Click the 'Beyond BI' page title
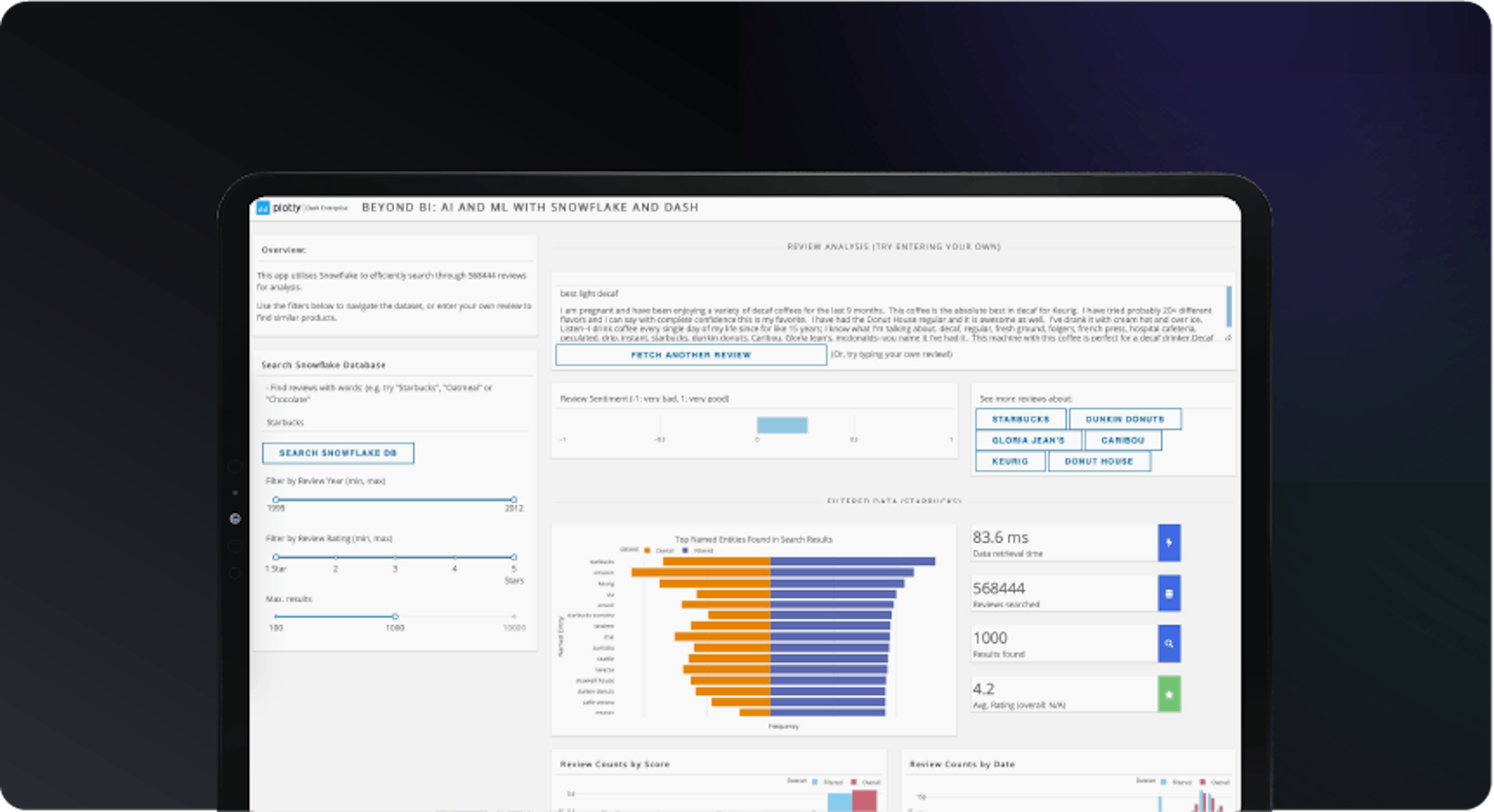The width and height of the screenshot is (1494, 812). pos(530,208)
